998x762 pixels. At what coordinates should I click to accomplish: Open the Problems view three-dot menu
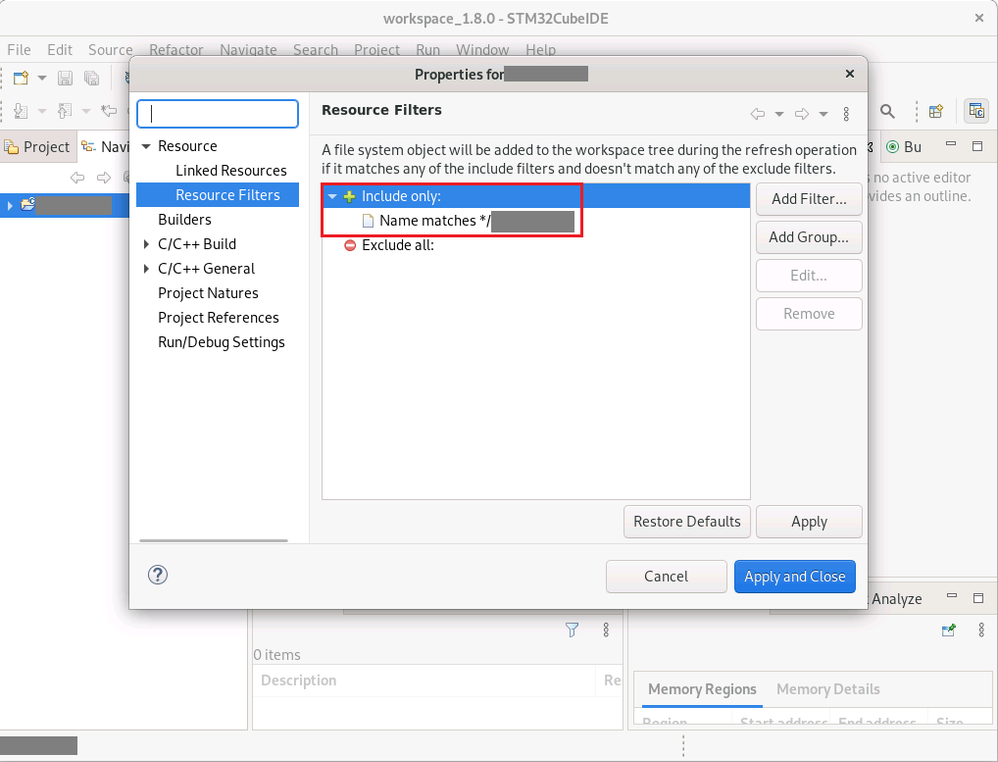click(x=606, y=630)
